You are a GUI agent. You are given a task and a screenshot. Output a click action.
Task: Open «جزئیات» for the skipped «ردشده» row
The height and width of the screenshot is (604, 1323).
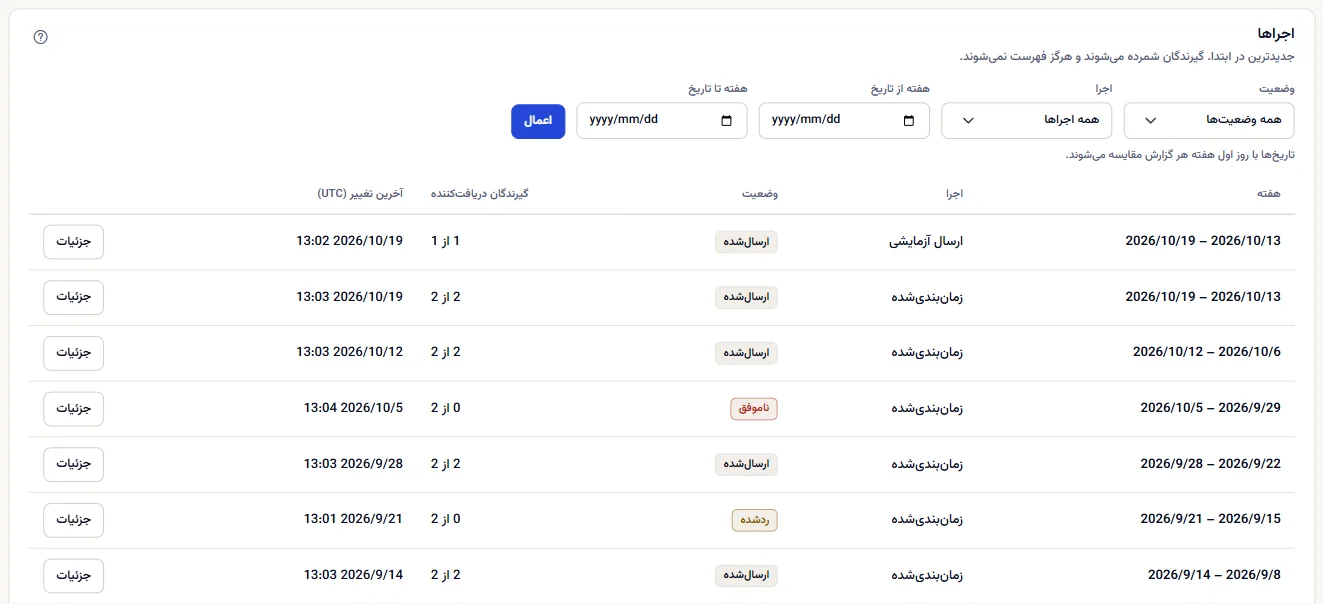click(x=73, y=520)
